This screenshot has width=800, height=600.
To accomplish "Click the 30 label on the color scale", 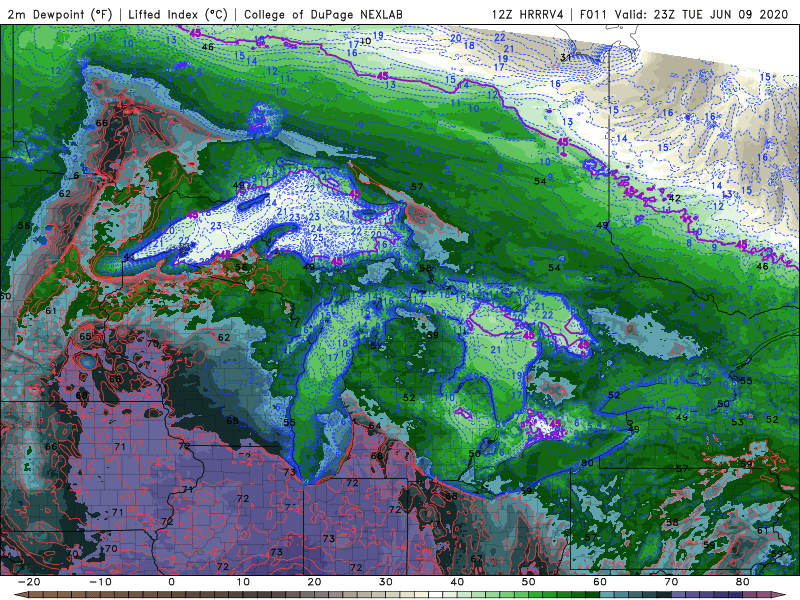I will click(x=386, y=582).
